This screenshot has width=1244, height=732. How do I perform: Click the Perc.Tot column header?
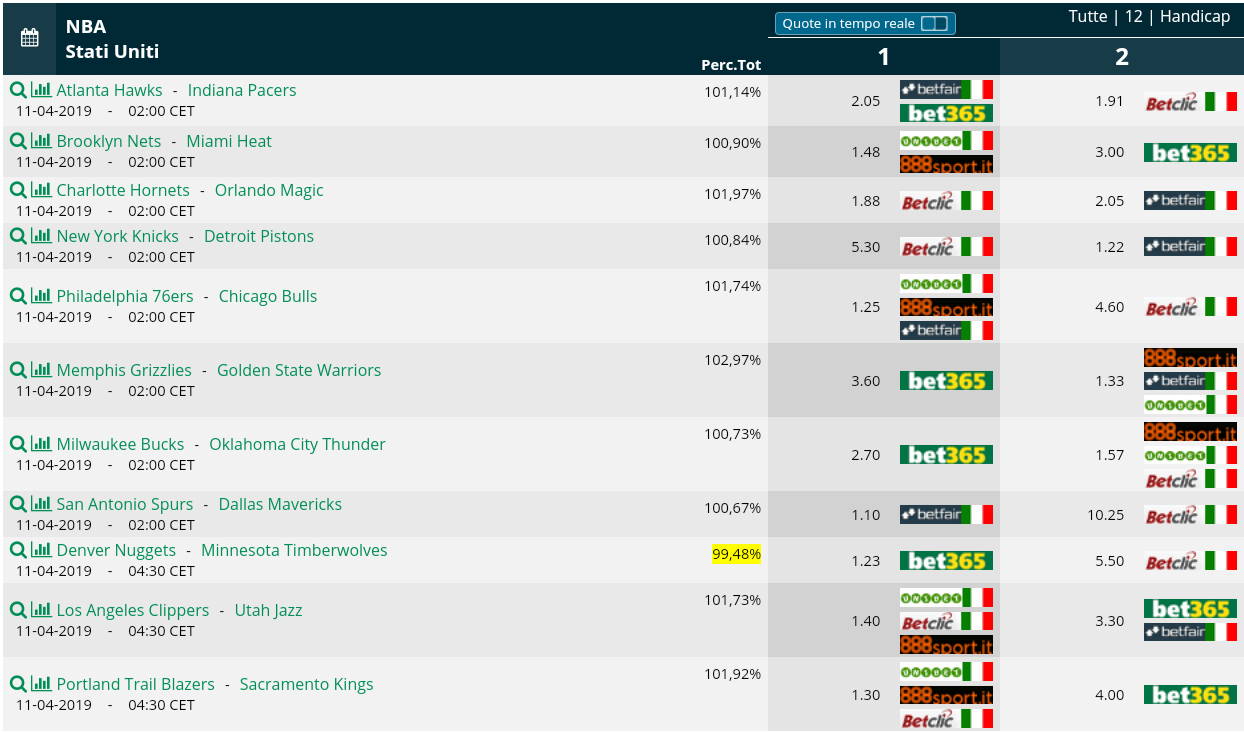point(732,65)
